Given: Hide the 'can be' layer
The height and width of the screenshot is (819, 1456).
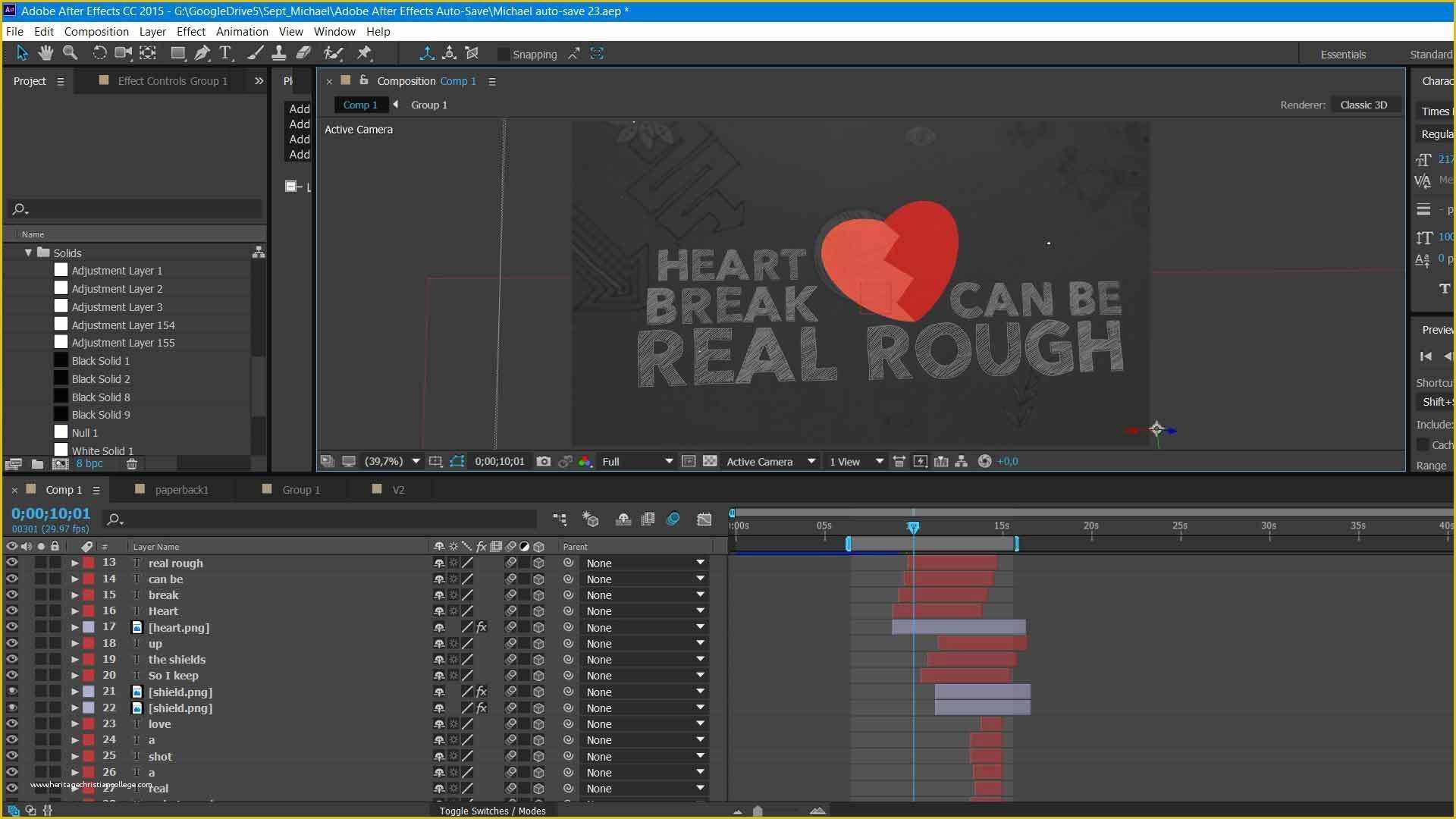Looking at the screenshot, I should [12, 579].
